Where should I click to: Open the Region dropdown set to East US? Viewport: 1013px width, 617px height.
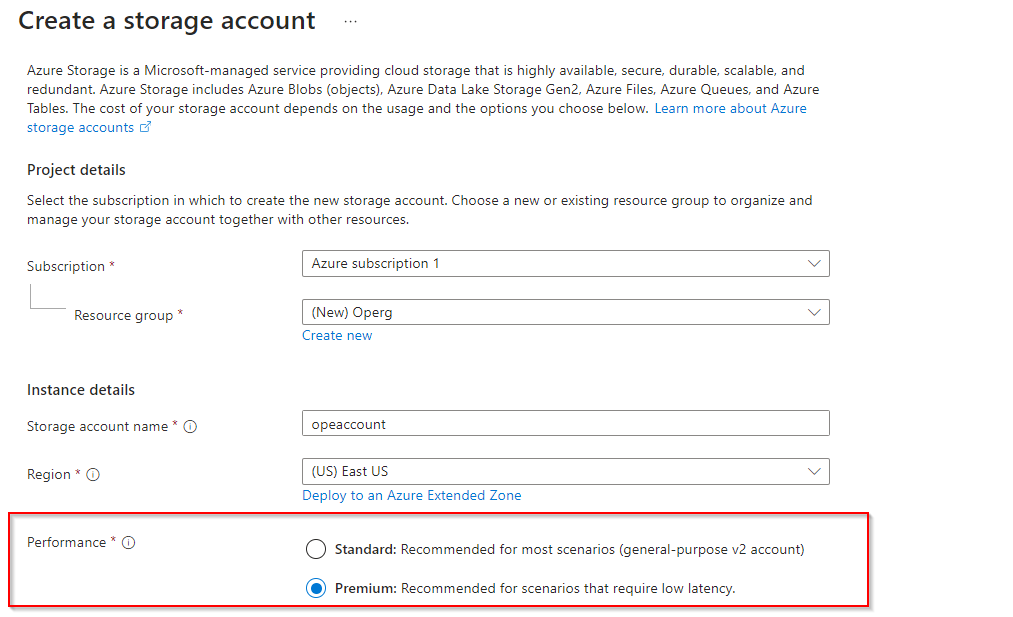point(565,471)
